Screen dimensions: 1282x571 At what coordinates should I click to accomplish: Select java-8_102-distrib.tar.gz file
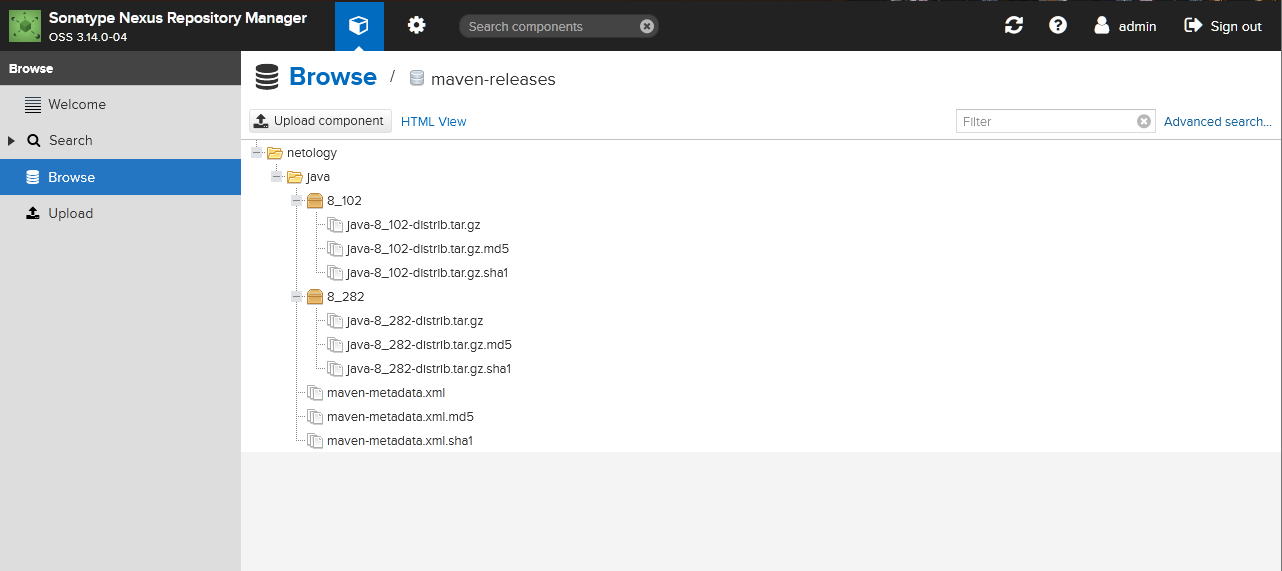413,225
